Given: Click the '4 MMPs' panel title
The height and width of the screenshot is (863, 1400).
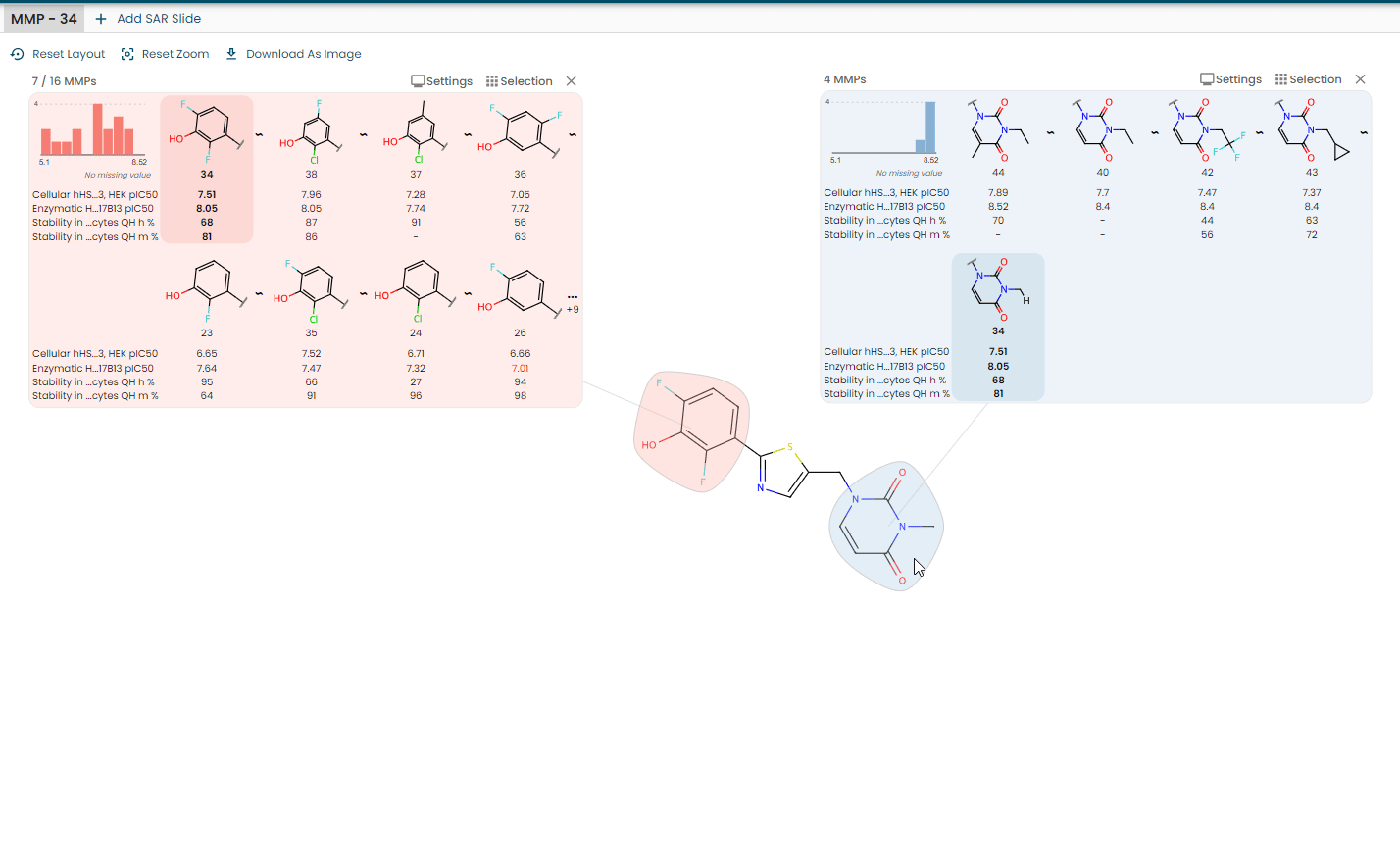Looking at the screenshot, I should click(845, 79).
